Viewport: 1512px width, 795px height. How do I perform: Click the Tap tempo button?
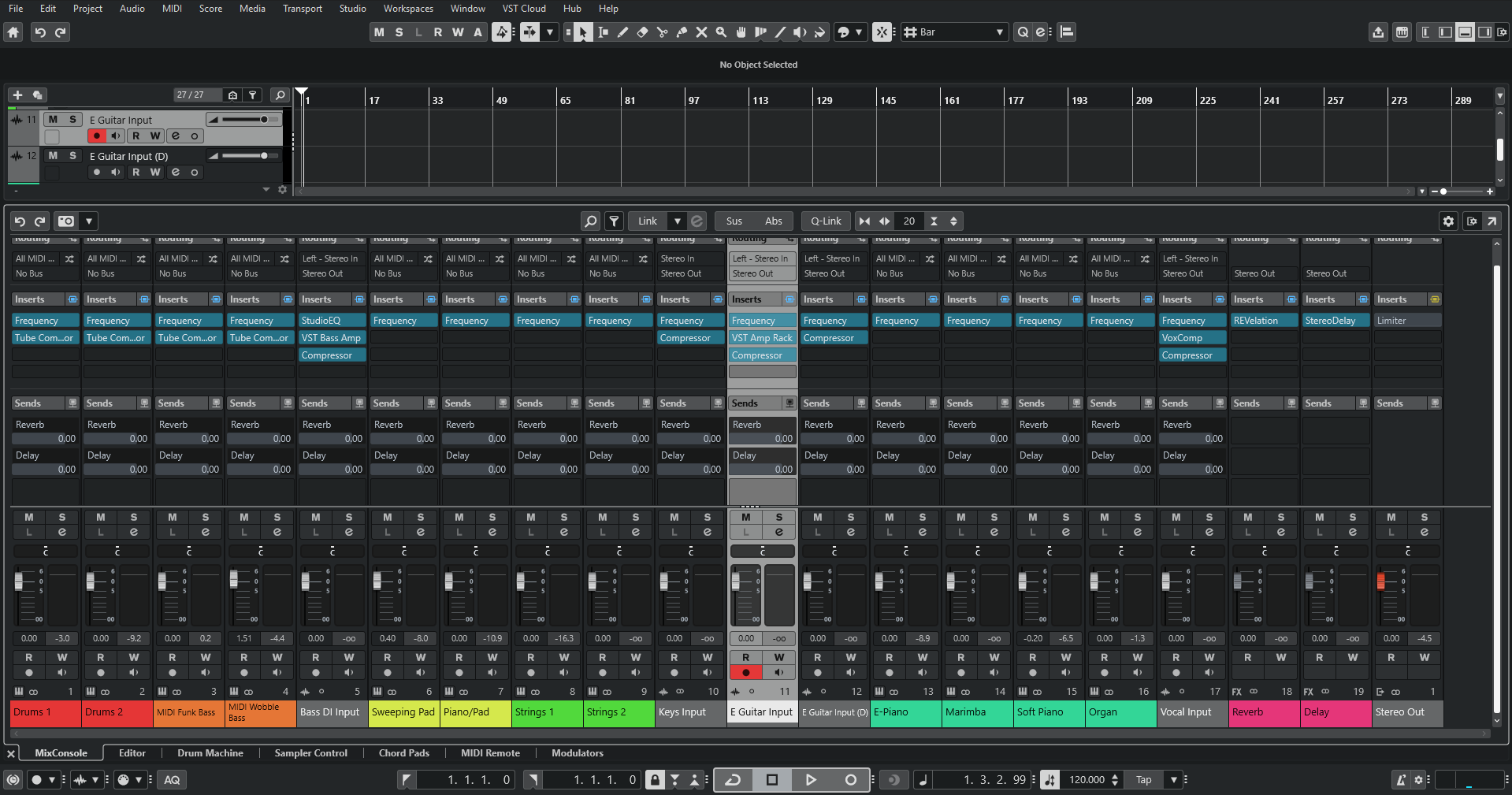coord(1142,780)
